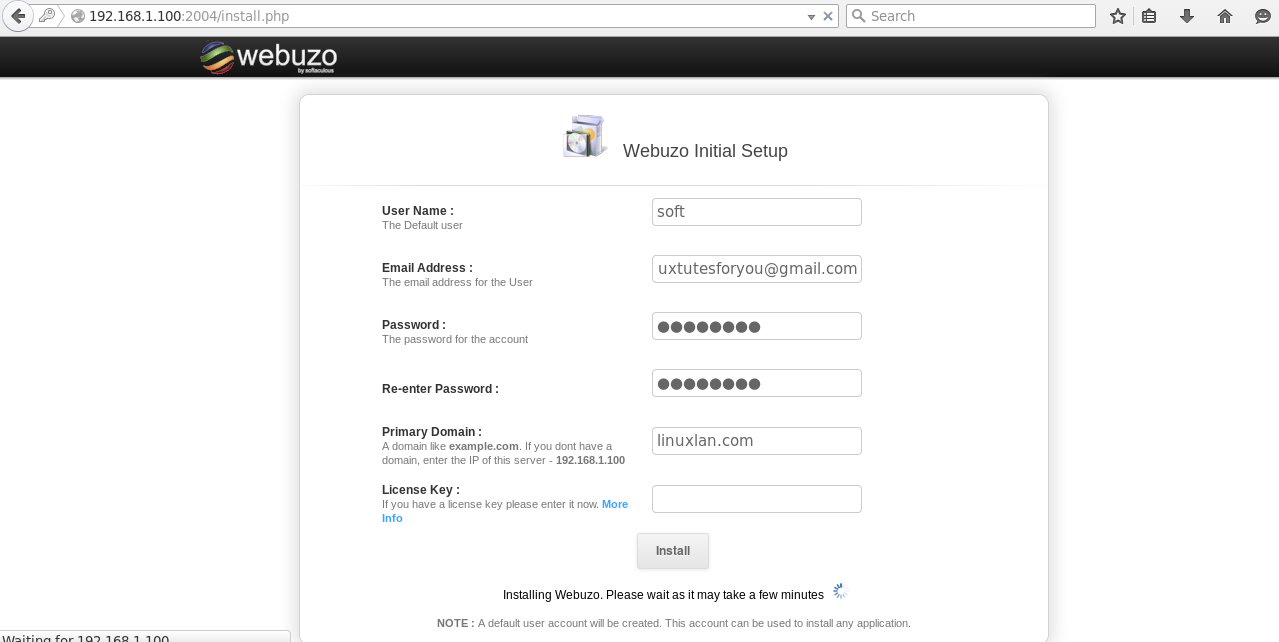Viewport: 1279px width, 642px height.
Task: Stop loading with the X button
Action: 828,16
